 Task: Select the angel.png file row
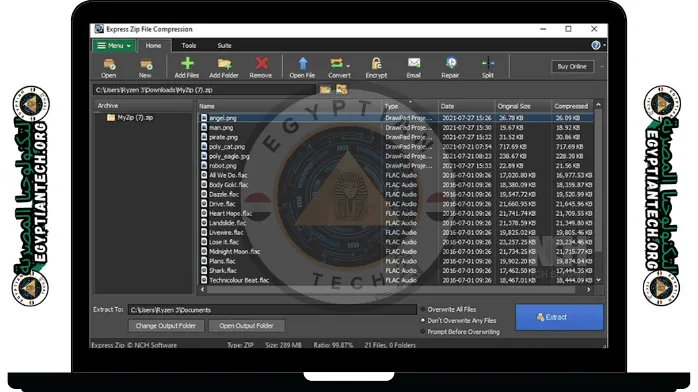396,118
